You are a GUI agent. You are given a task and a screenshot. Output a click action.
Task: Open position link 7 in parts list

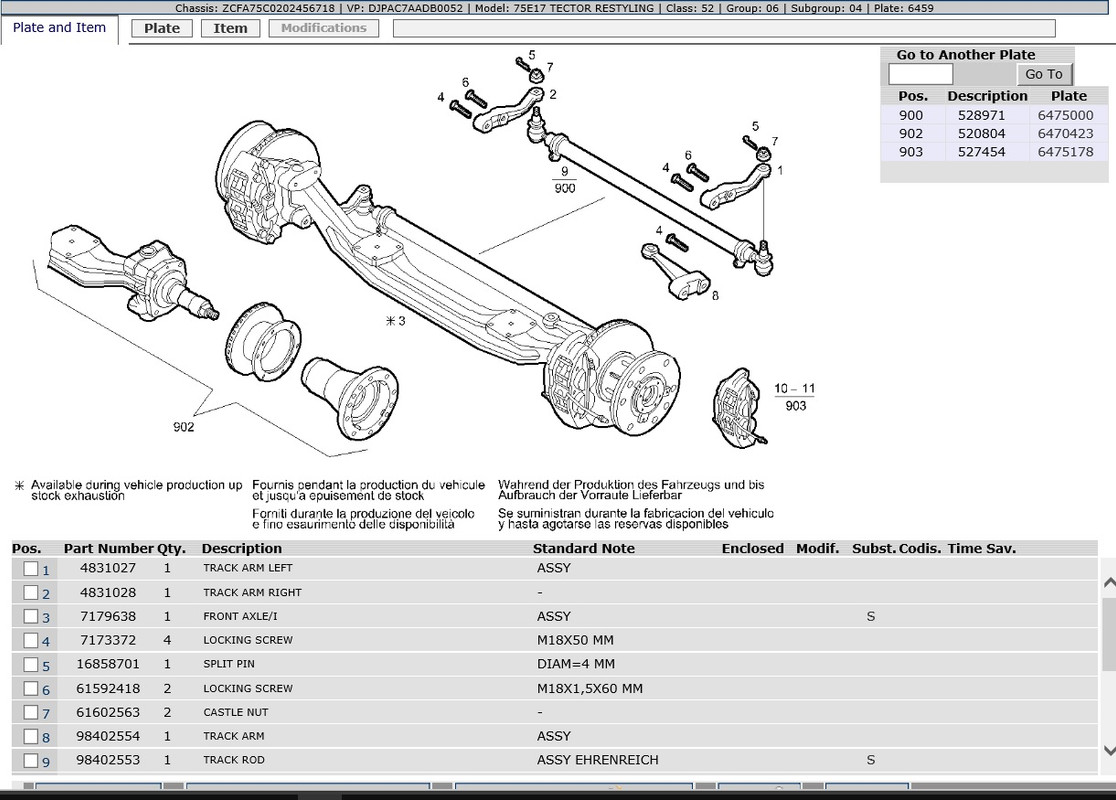[x=46, y=715]
